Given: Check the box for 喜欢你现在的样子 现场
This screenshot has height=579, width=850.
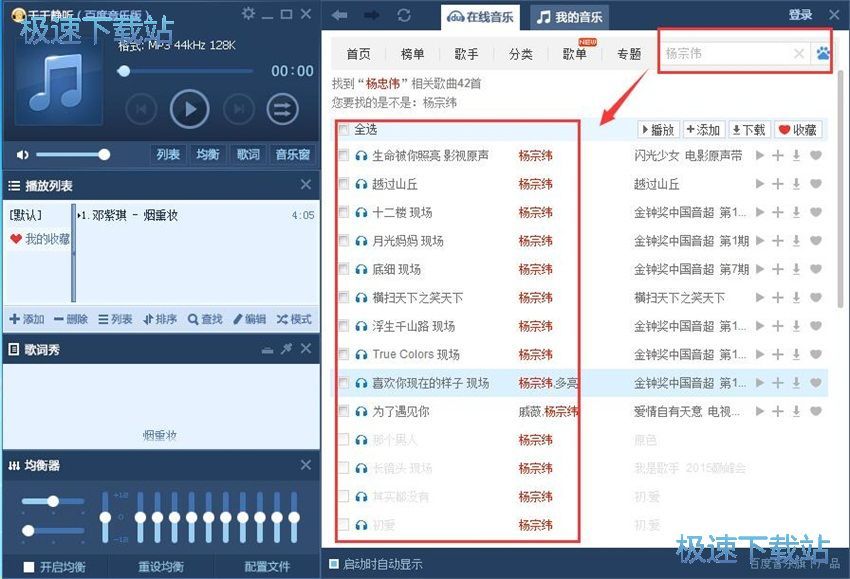Looking at the screenshot, I should click(343, 383).
